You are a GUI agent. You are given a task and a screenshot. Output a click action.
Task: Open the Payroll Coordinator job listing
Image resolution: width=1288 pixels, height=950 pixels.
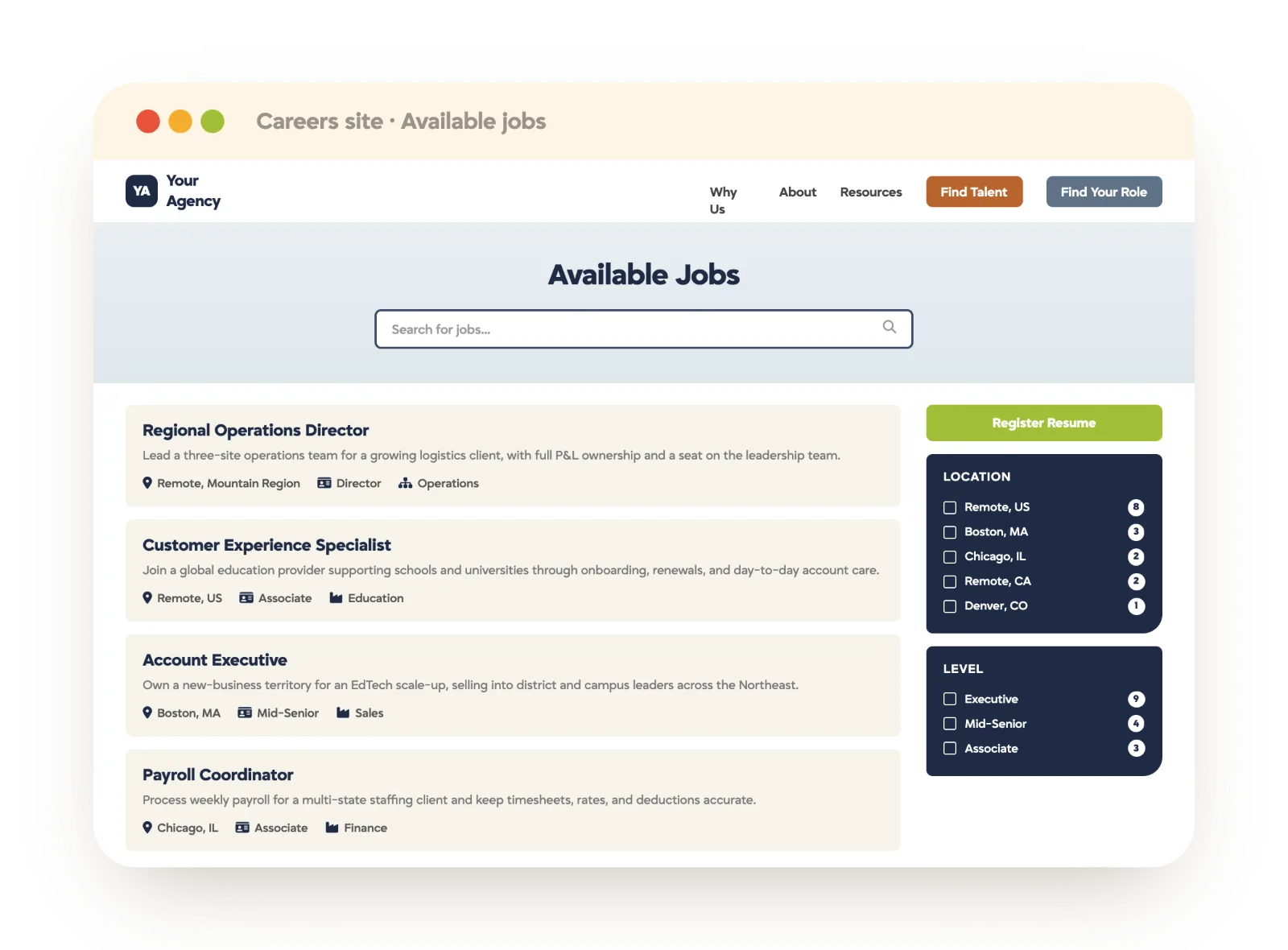point(217,774)
